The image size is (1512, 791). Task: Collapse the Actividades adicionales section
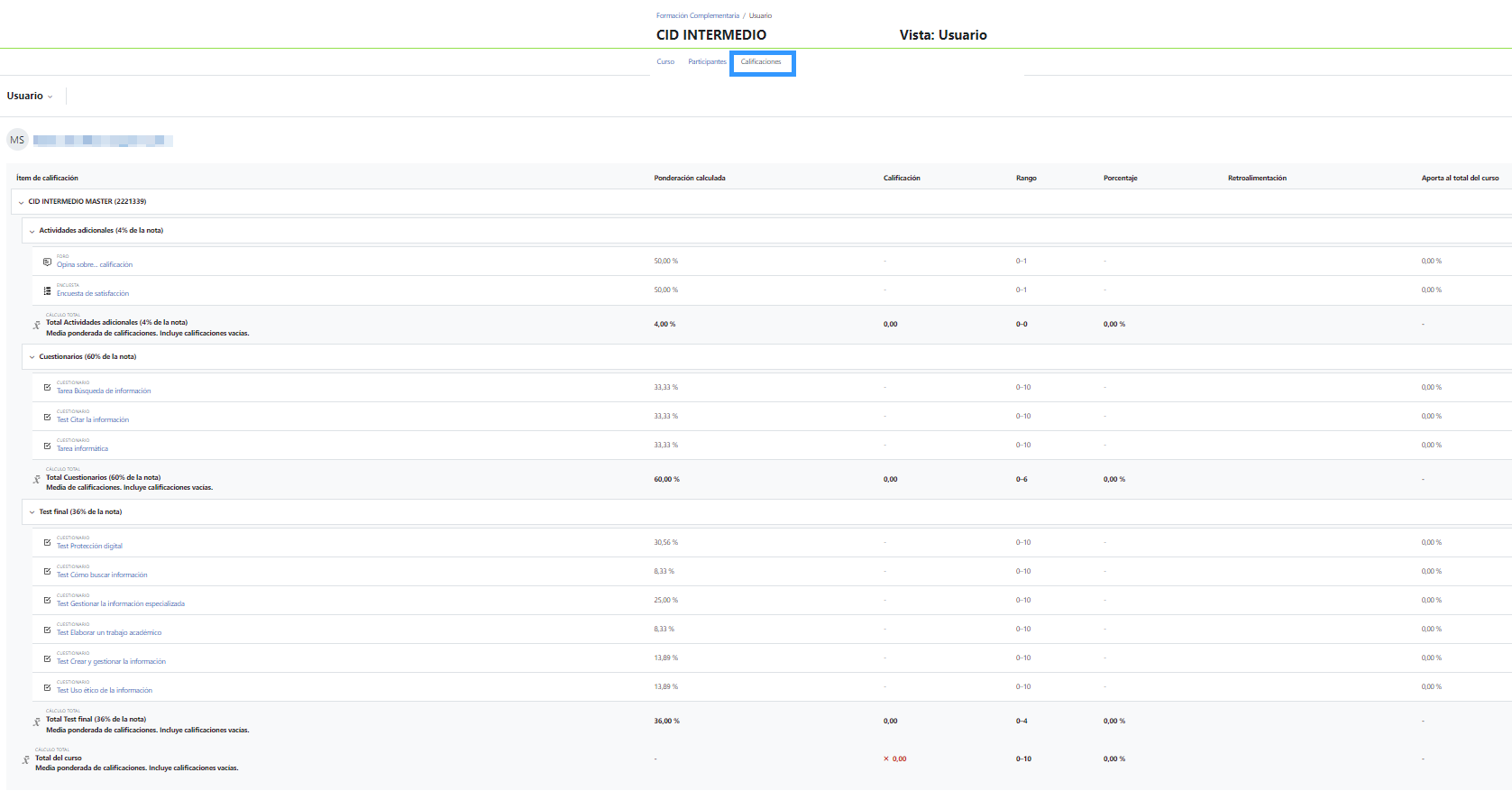(32, 231)
